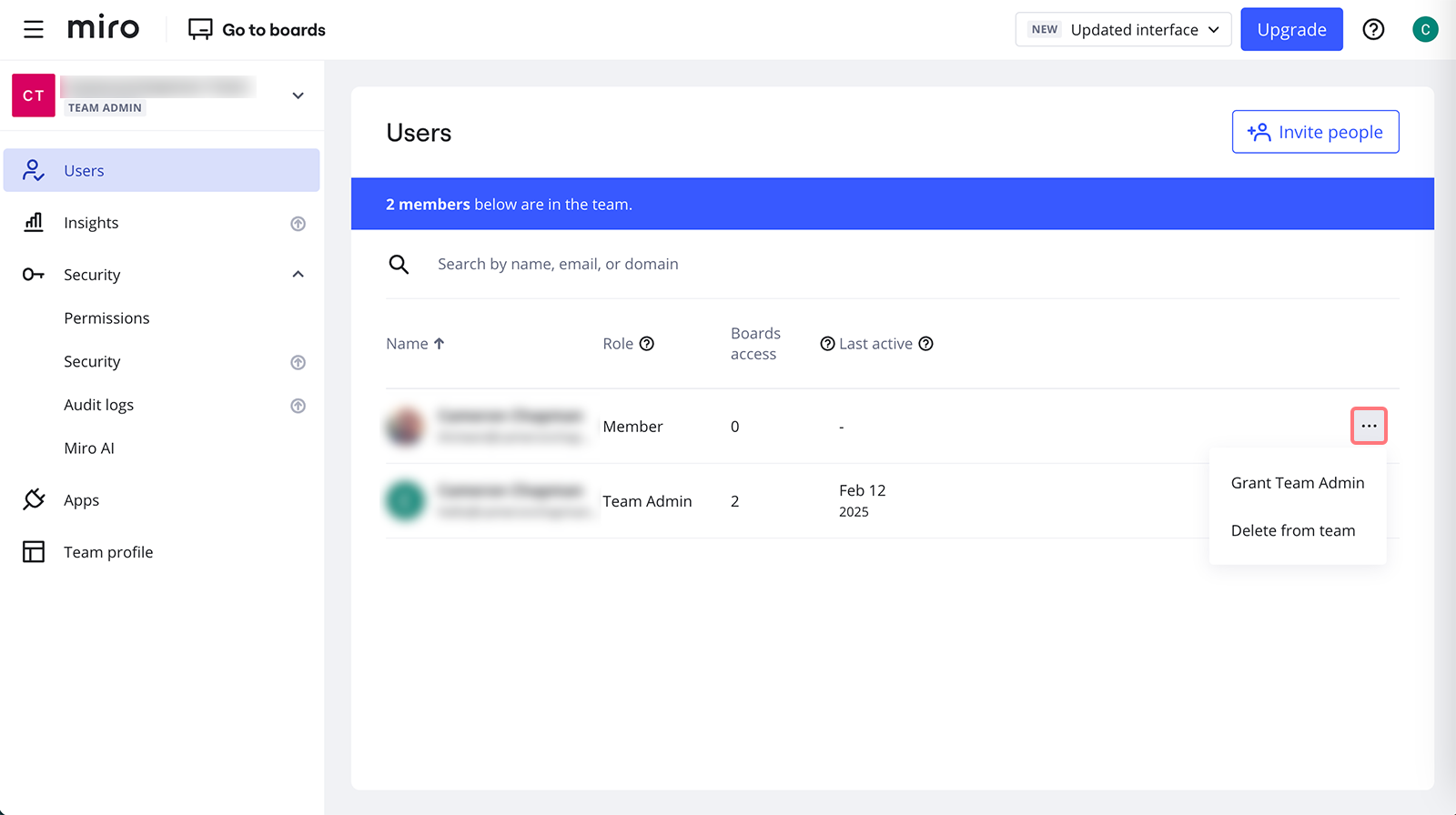This screenshot has width=1456, height=815.
Task: Click the search magnifier icon
Action: pos(399,265)
